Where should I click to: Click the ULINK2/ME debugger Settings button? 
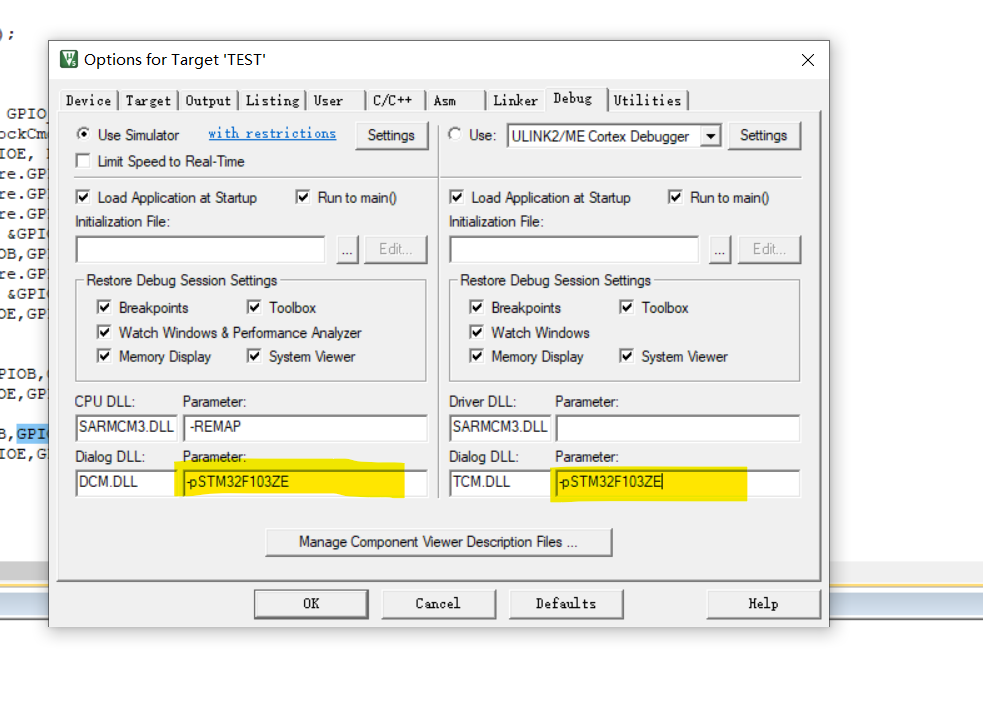pyautogui.click(x=764, y=135)
